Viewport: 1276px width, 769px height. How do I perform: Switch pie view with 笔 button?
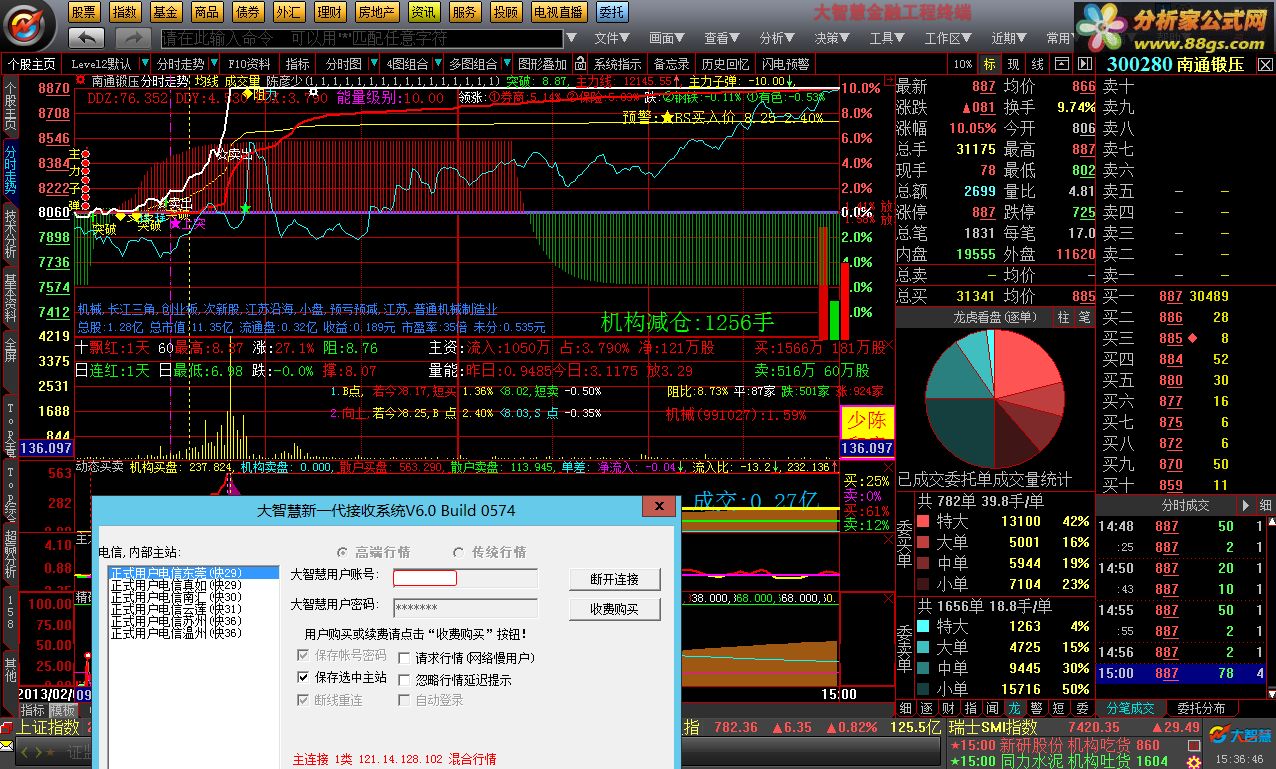click(x=1084, y=317)
